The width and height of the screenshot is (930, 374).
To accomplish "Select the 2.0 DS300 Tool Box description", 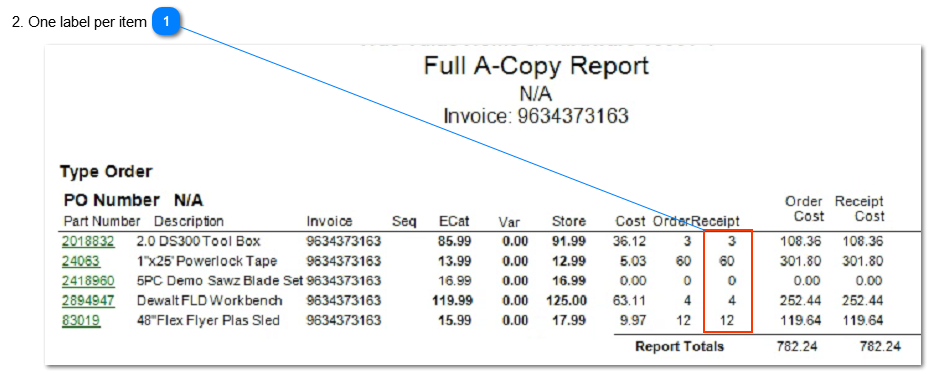I will [x=199, y=241].
